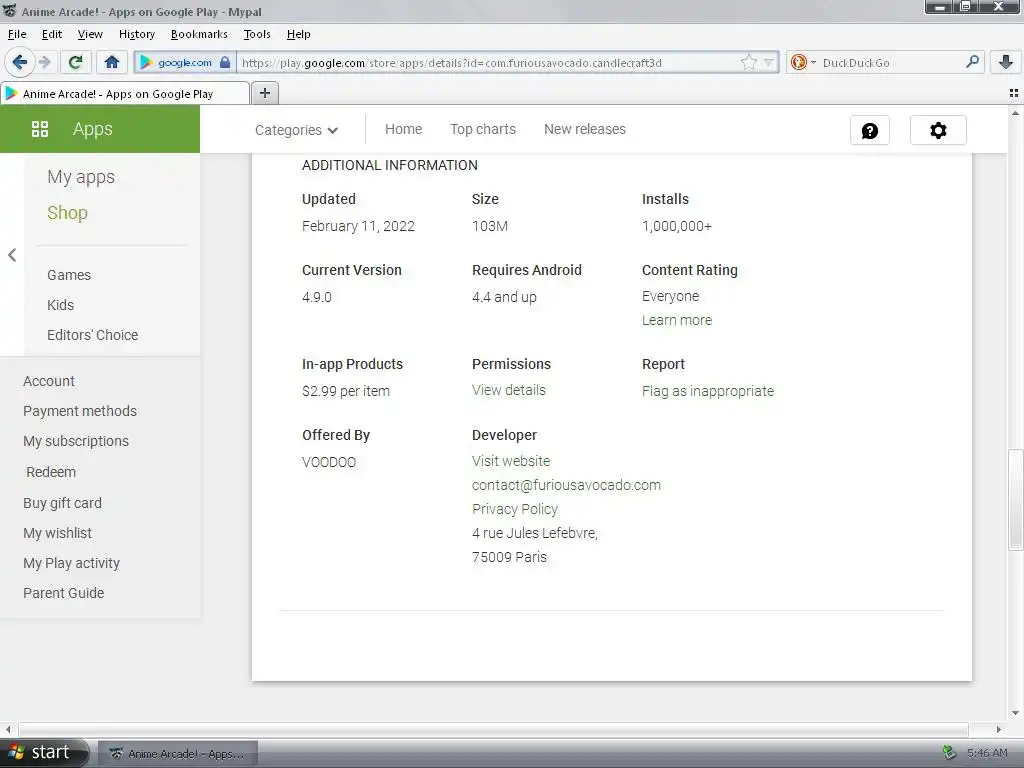
Task: Click the system tray icon near clock
Action: click(x=949, y=753)
